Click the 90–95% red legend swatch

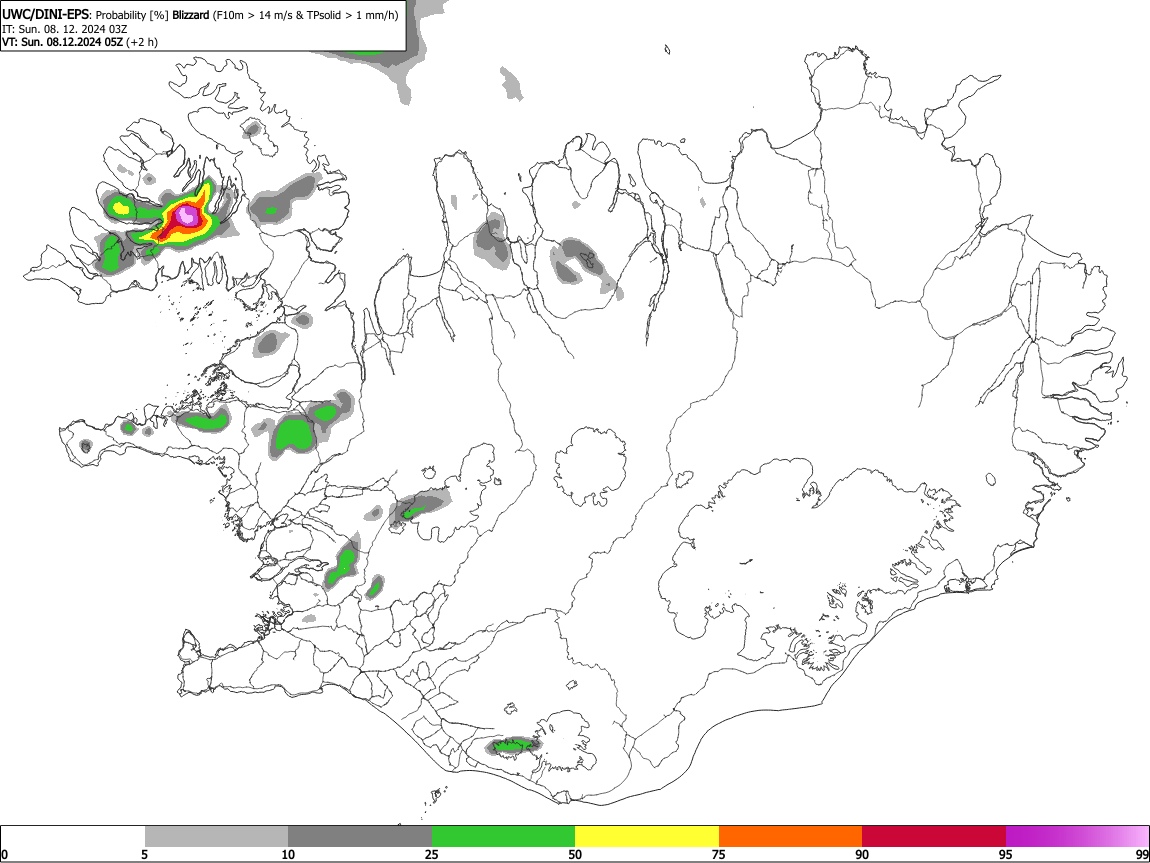point(934,836)
